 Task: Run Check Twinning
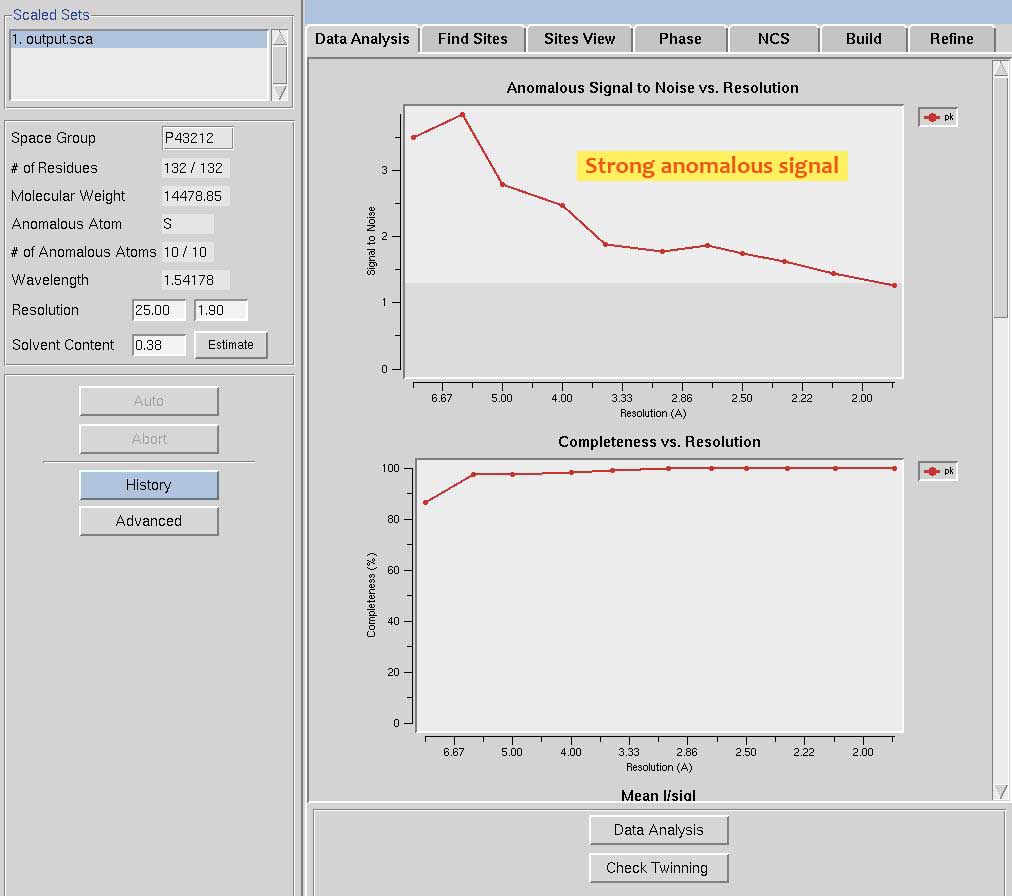click(658, 868)
